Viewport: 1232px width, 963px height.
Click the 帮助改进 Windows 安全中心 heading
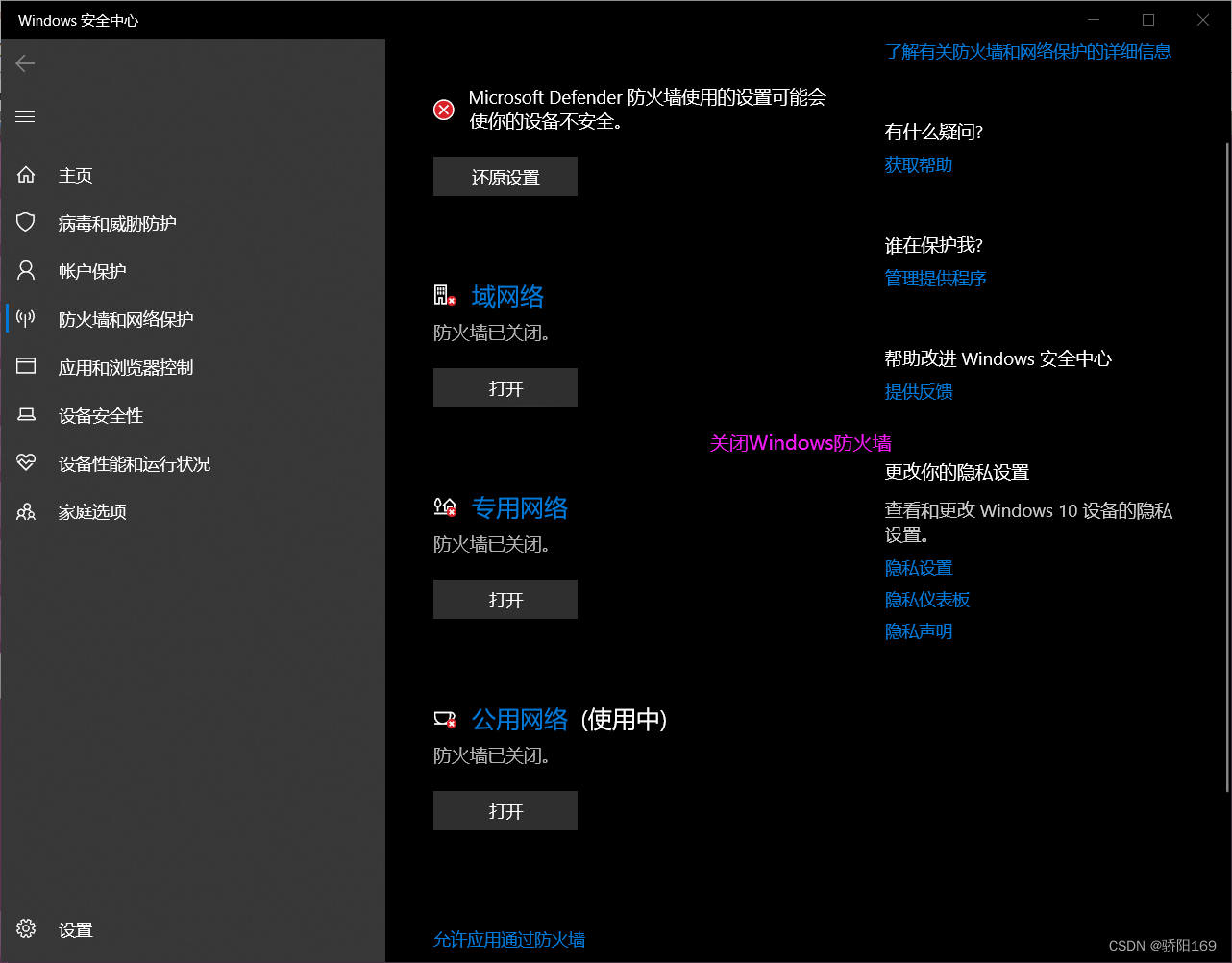(998, 358)
